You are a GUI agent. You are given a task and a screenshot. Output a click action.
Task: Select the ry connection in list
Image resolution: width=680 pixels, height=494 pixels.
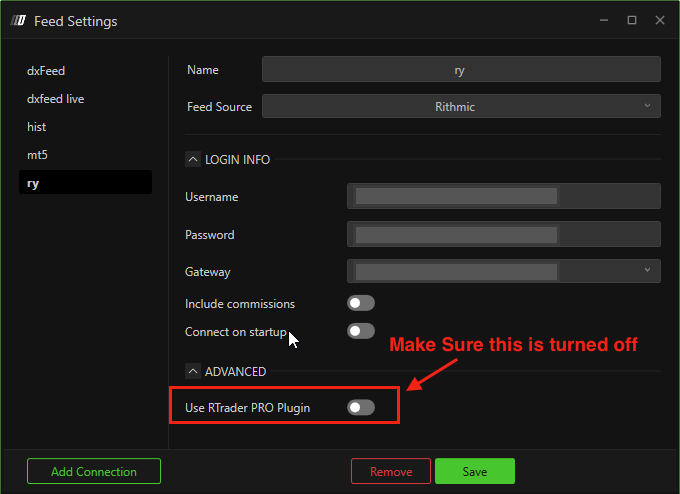coord(85,183)
